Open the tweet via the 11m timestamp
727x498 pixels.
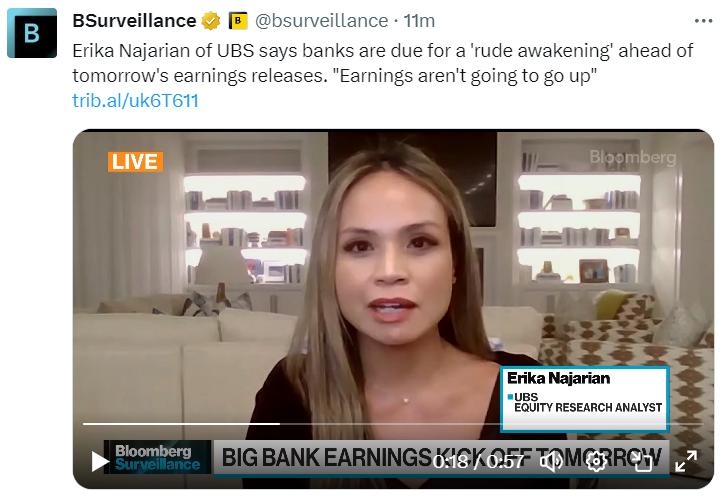[419, 21]
